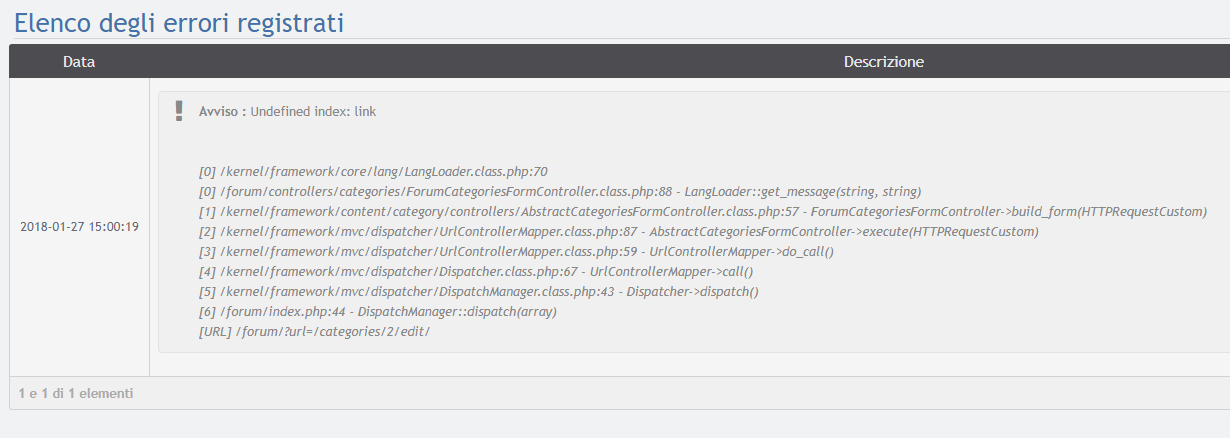Click the '1 e 1 di 1 elementi' footer
Screen dimensions: 1230x438
(x=76, y=393)
